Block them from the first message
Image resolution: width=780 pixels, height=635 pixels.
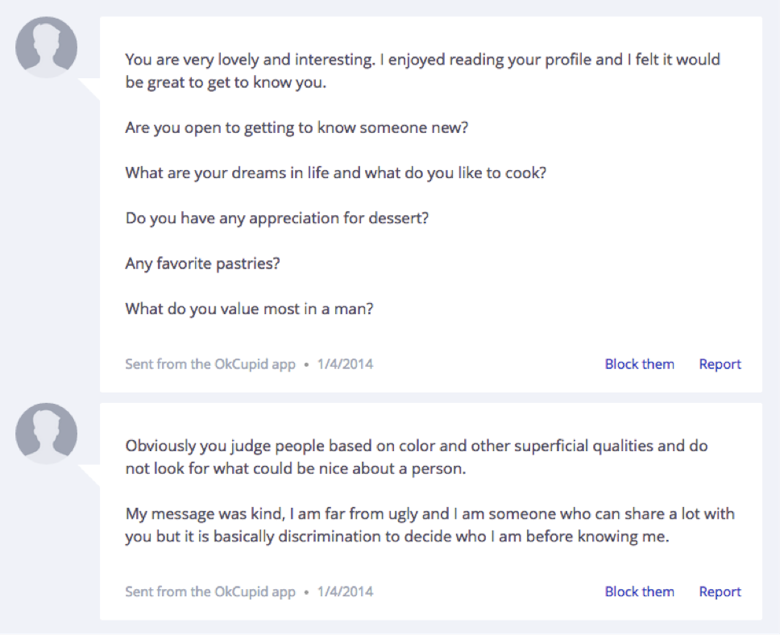[639, 364]
